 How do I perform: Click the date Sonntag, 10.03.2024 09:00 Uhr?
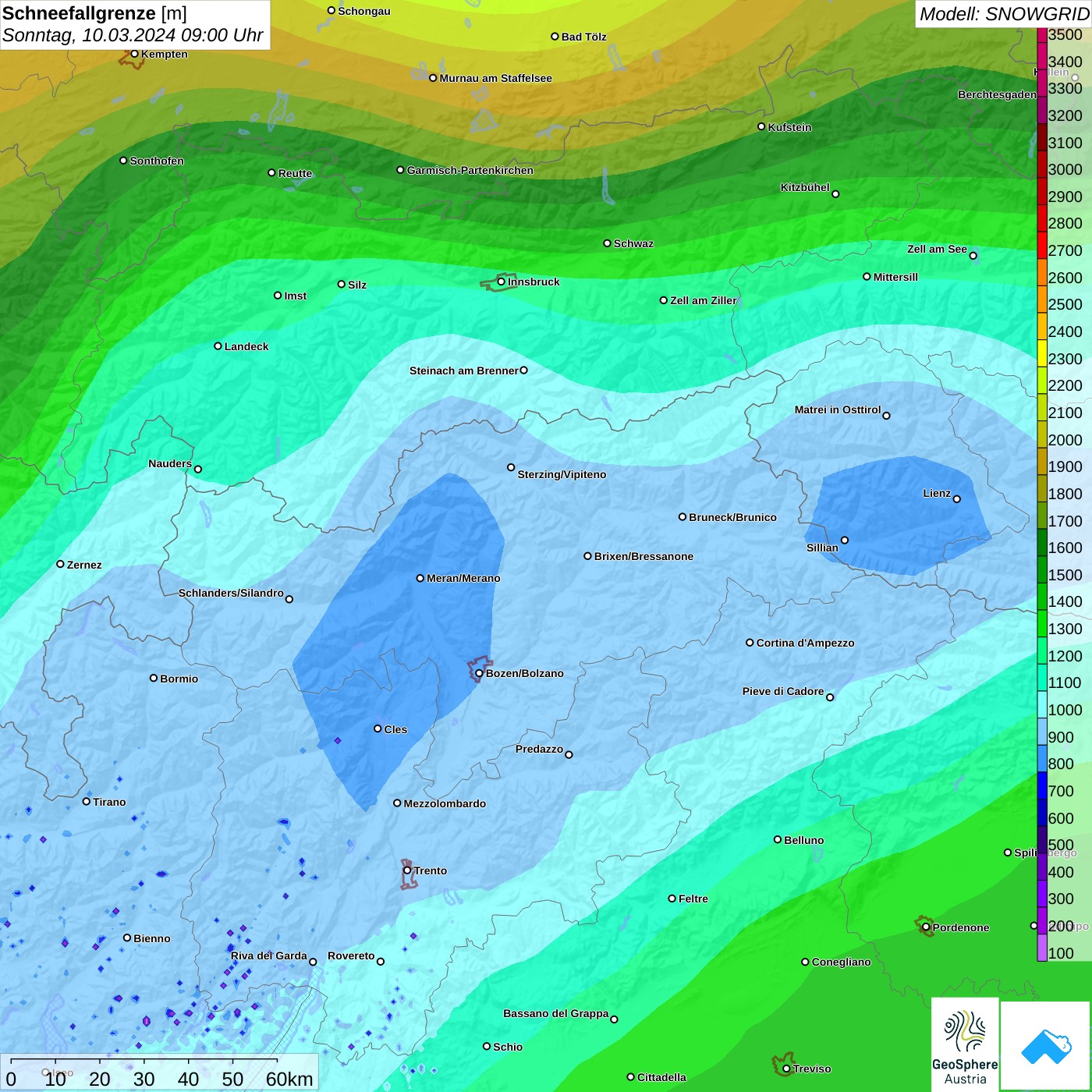click(x=133, y=35)
